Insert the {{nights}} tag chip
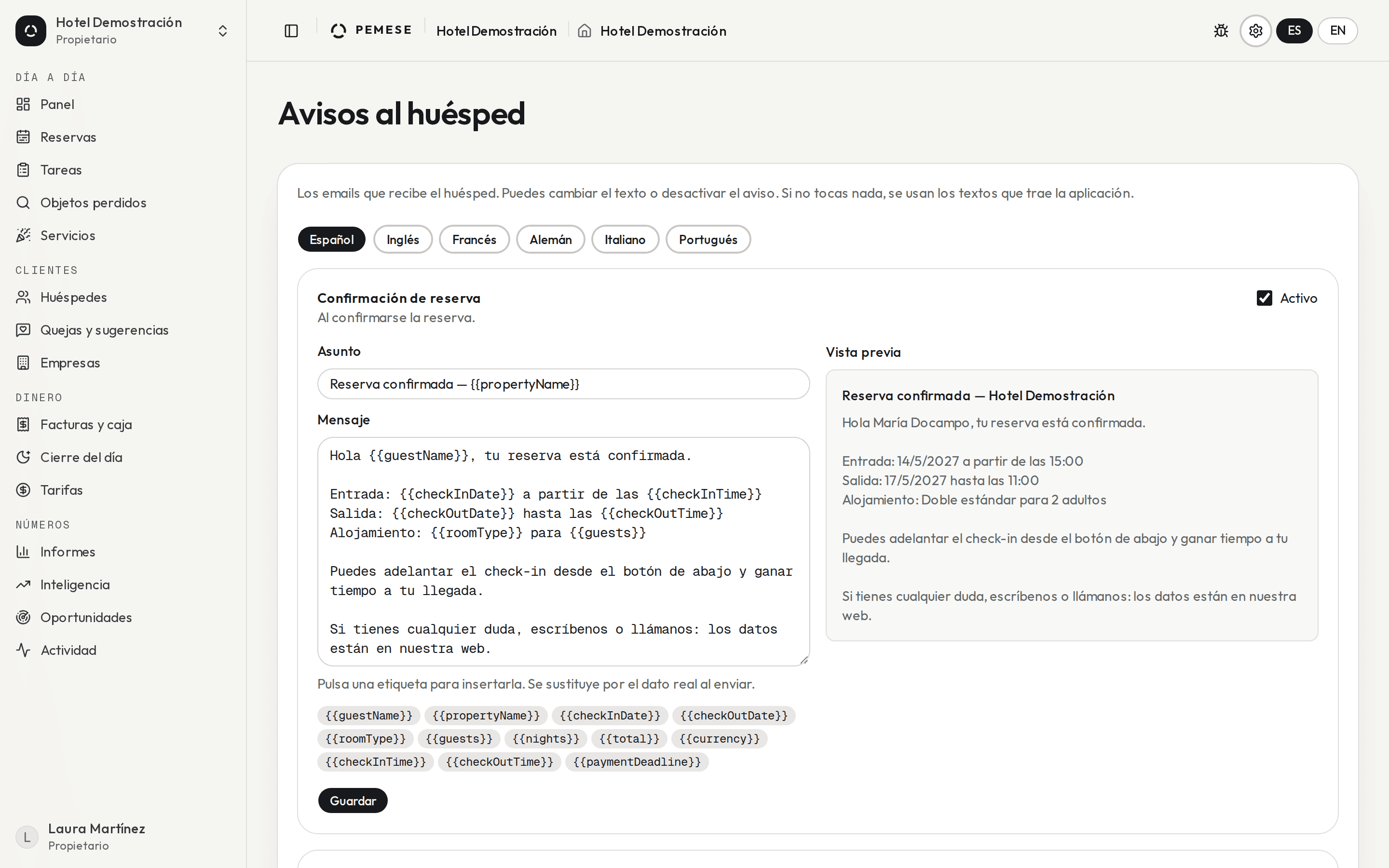The height and width of the screenshot is (868, 1389). click(x=546, y=739)
